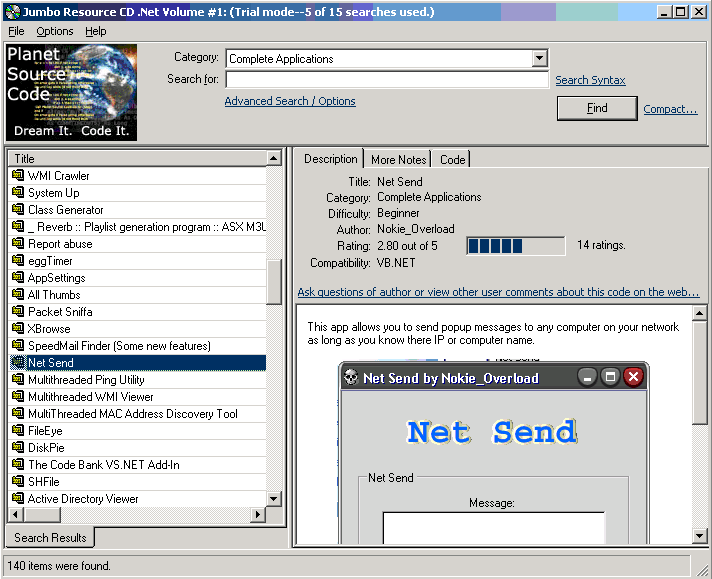Click the Message box in Net Send screenshot
Image resolution: width=712 pixels, height=579 pixels.
(494, 528)
